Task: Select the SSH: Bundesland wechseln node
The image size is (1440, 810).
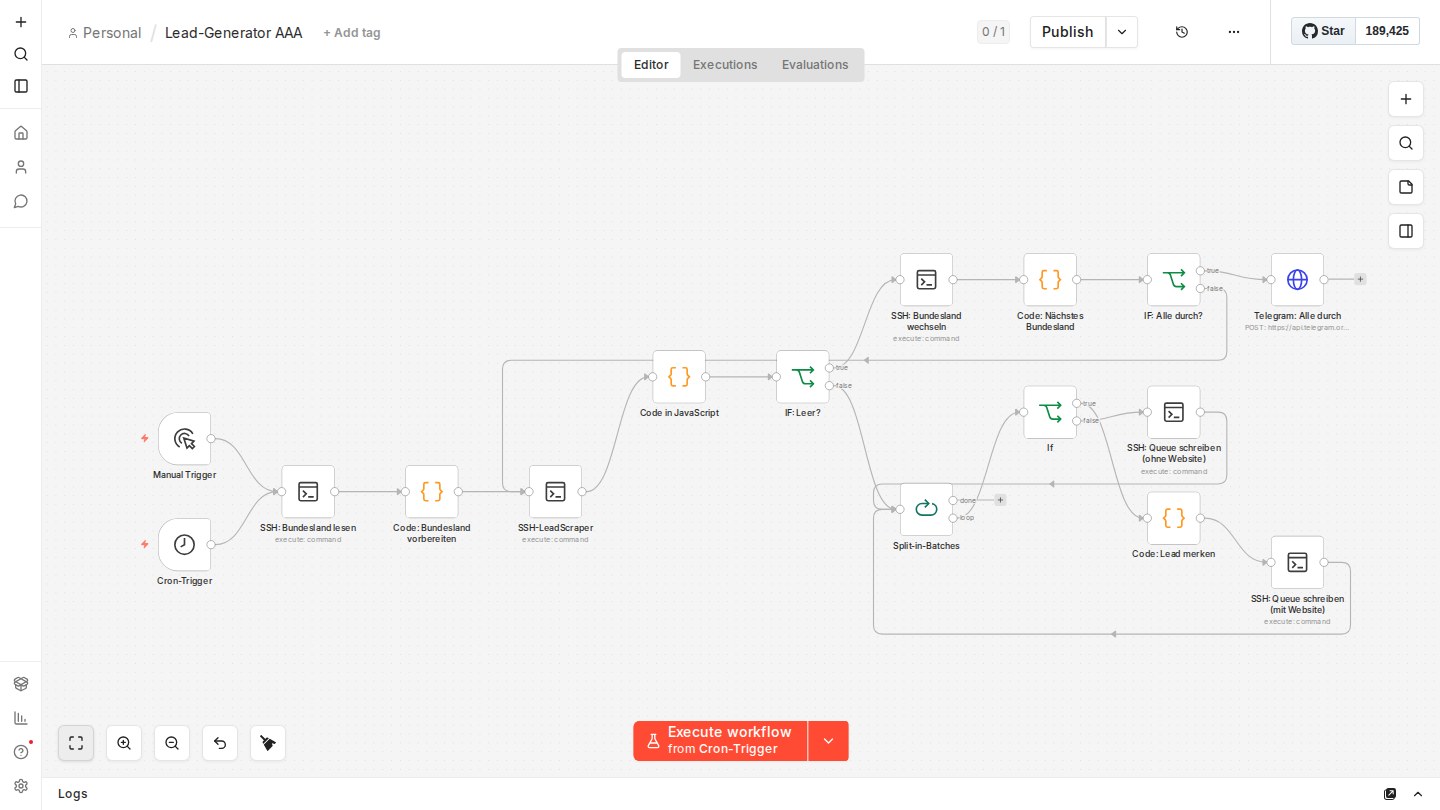Action: click(926, 280)
